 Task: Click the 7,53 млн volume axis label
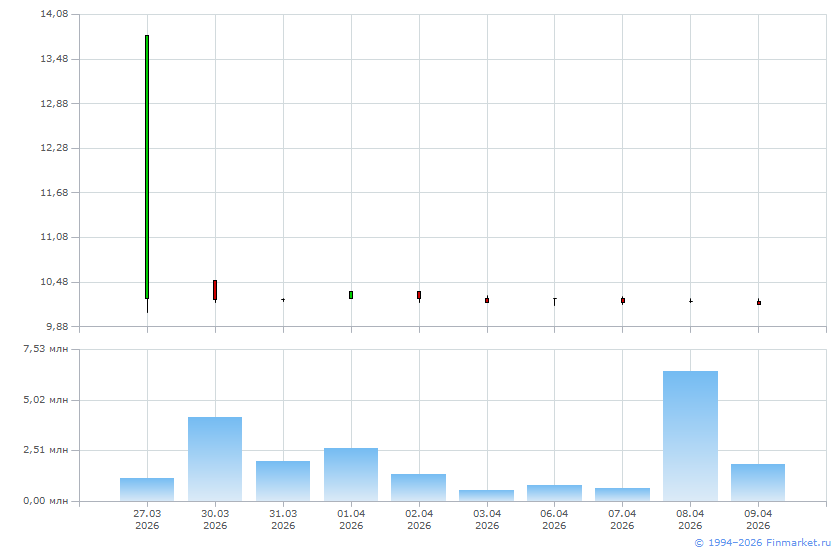46,349
